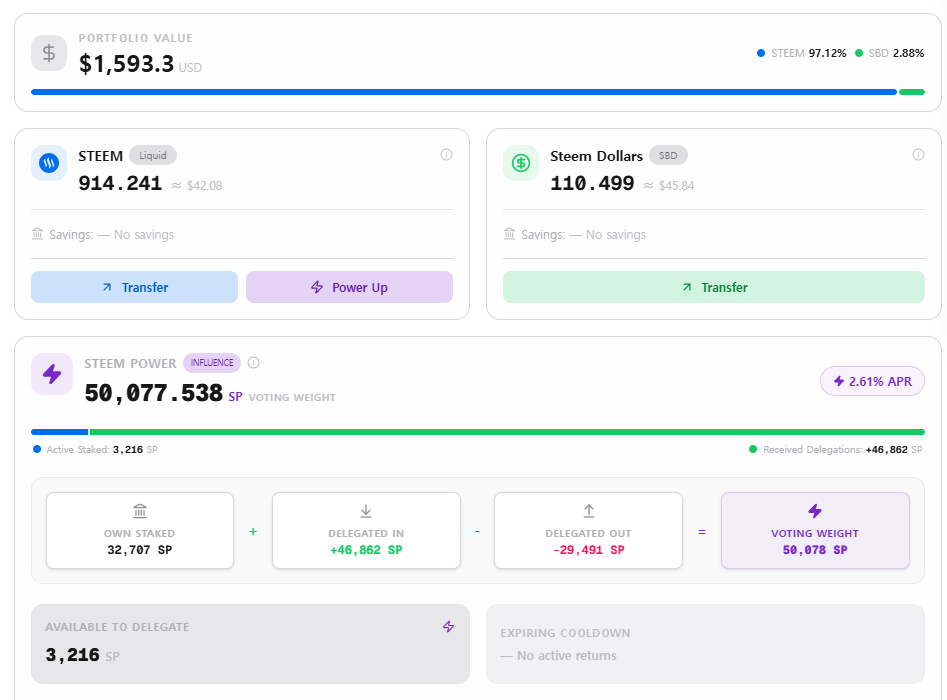
Task: Open the Available to Delegate 3,216 SP panel
Action: point(250,644)
